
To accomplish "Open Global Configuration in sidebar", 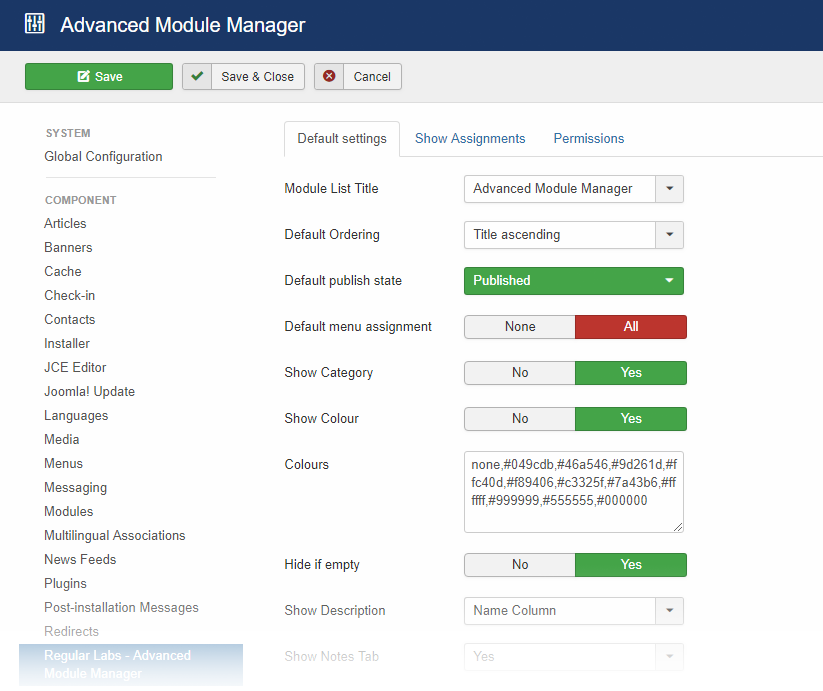I will [x=103, y=157].
